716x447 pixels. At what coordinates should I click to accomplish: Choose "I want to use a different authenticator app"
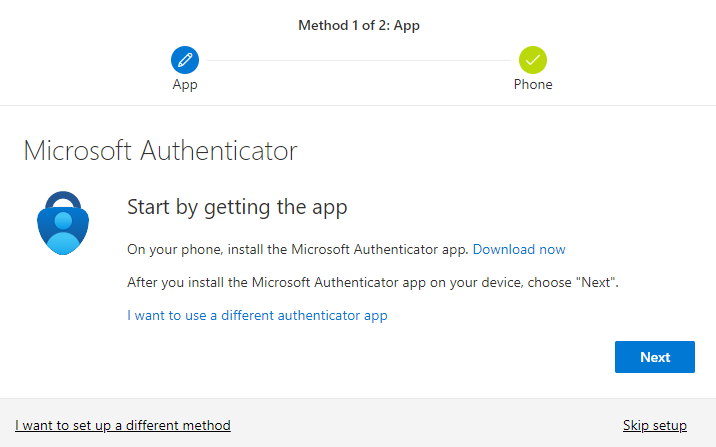[257, 315]
